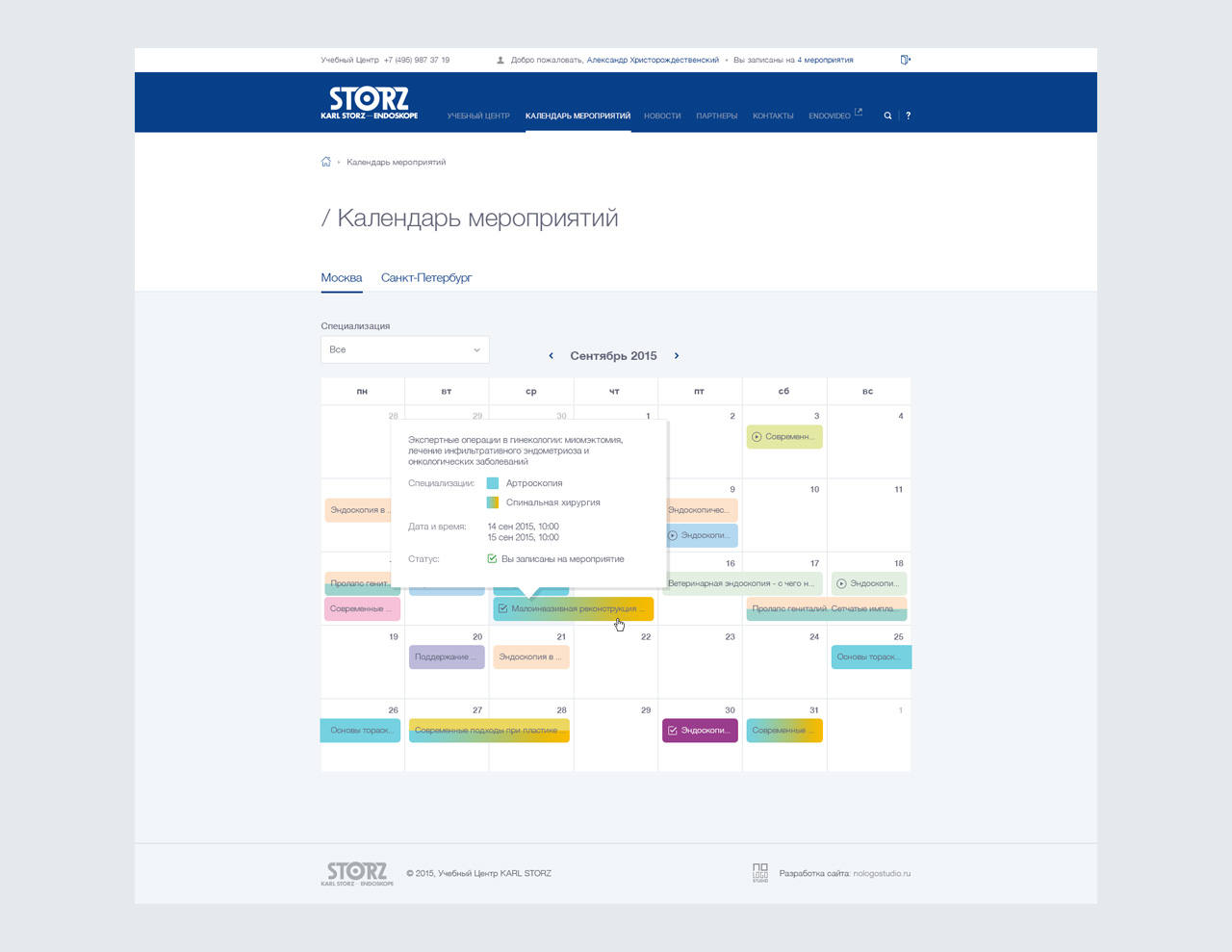Click checkmark on purple Эндоскопи event on 30
The image size is (1232, 952).
672,731
